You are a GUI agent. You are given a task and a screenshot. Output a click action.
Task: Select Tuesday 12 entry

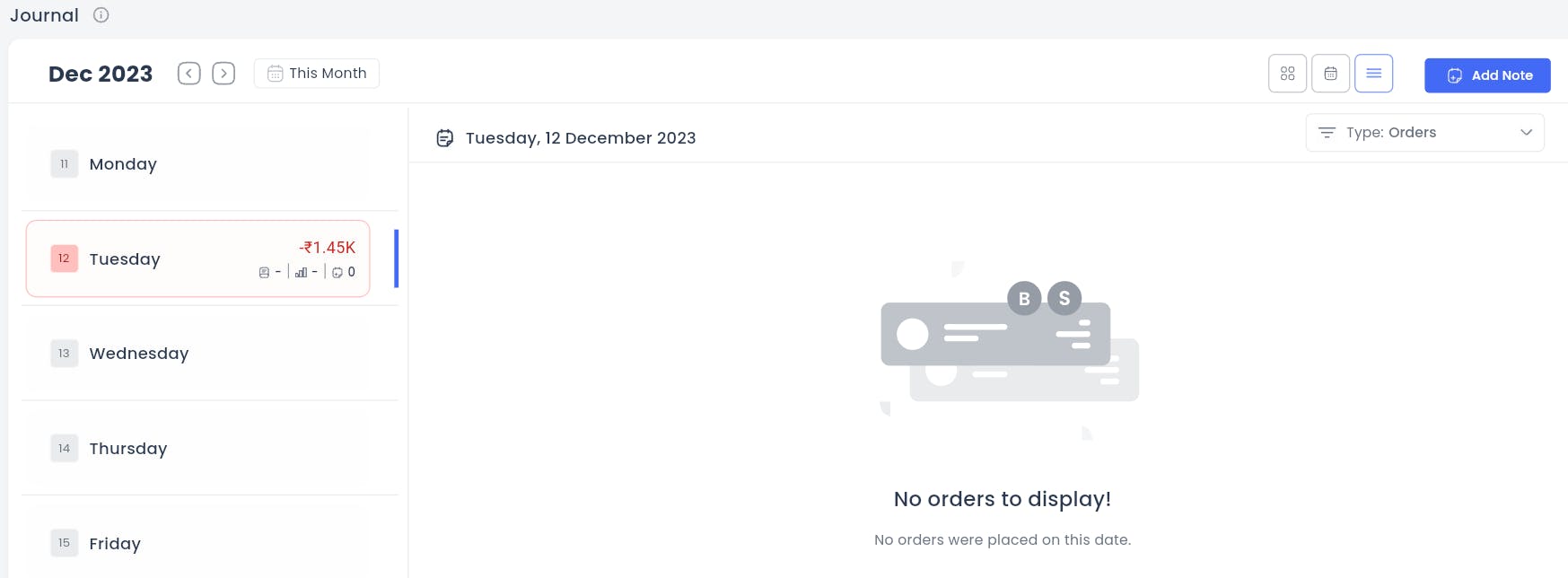point(198,258)
